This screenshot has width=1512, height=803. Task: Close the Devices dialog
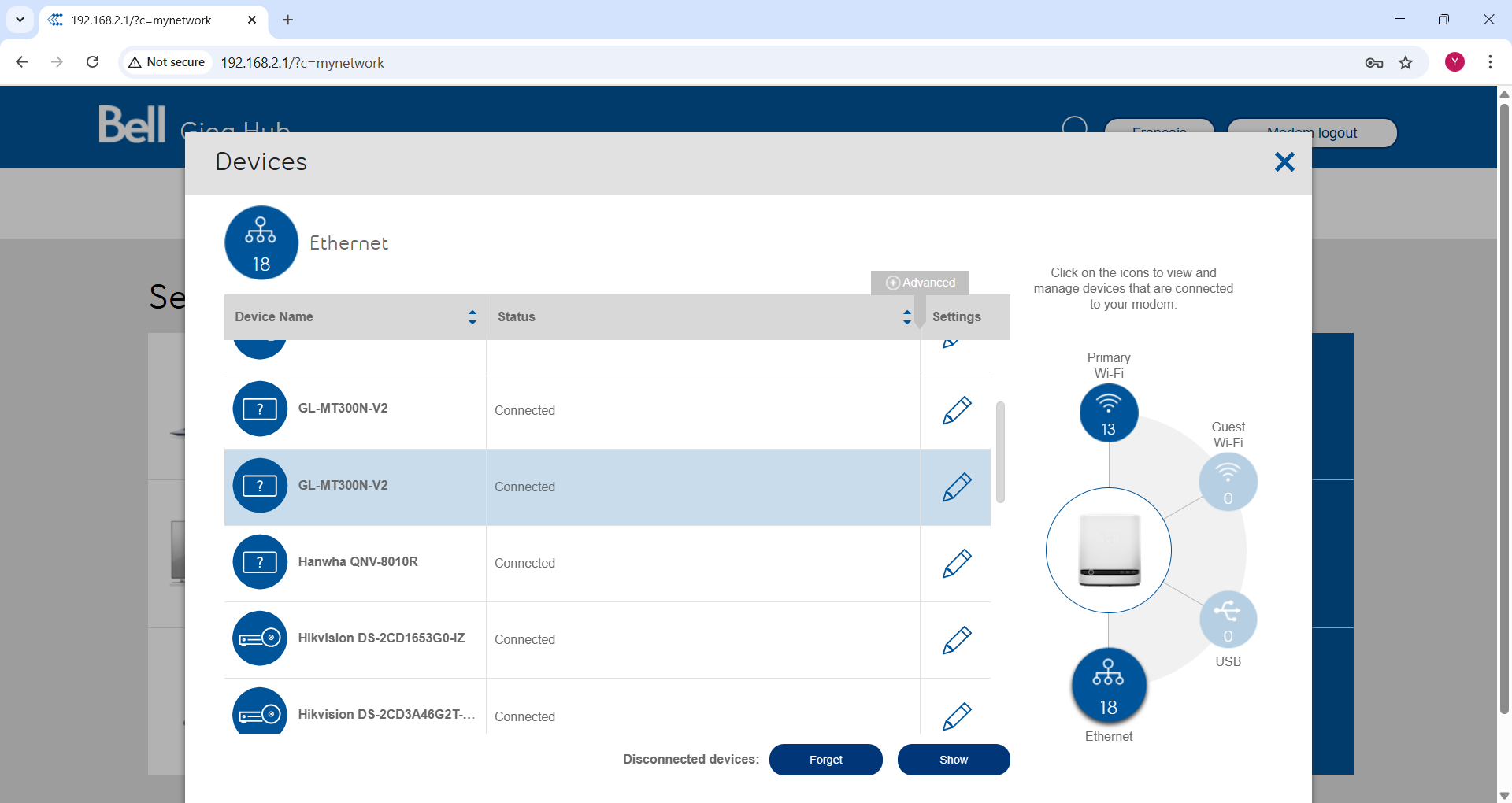(1284, 162)
